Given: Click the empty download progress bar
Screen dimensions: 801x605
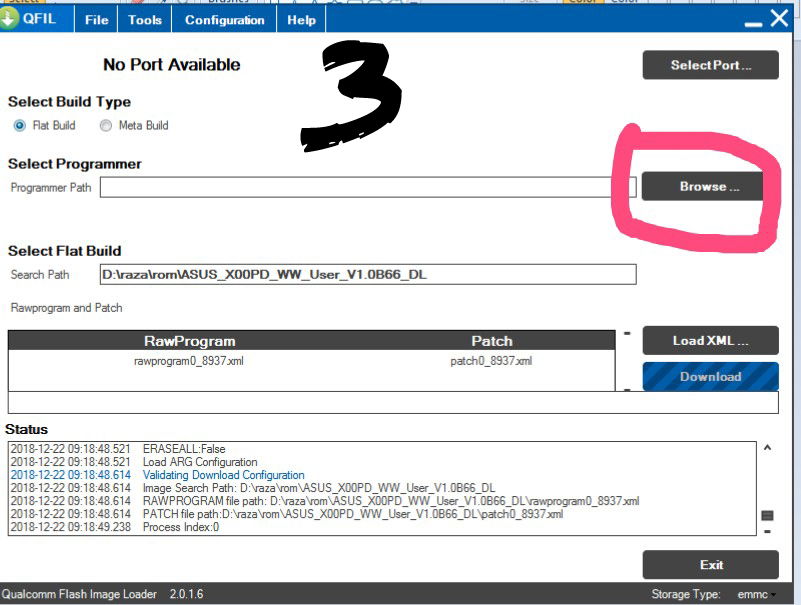Looking at the screenshot, I should [393, 403].
